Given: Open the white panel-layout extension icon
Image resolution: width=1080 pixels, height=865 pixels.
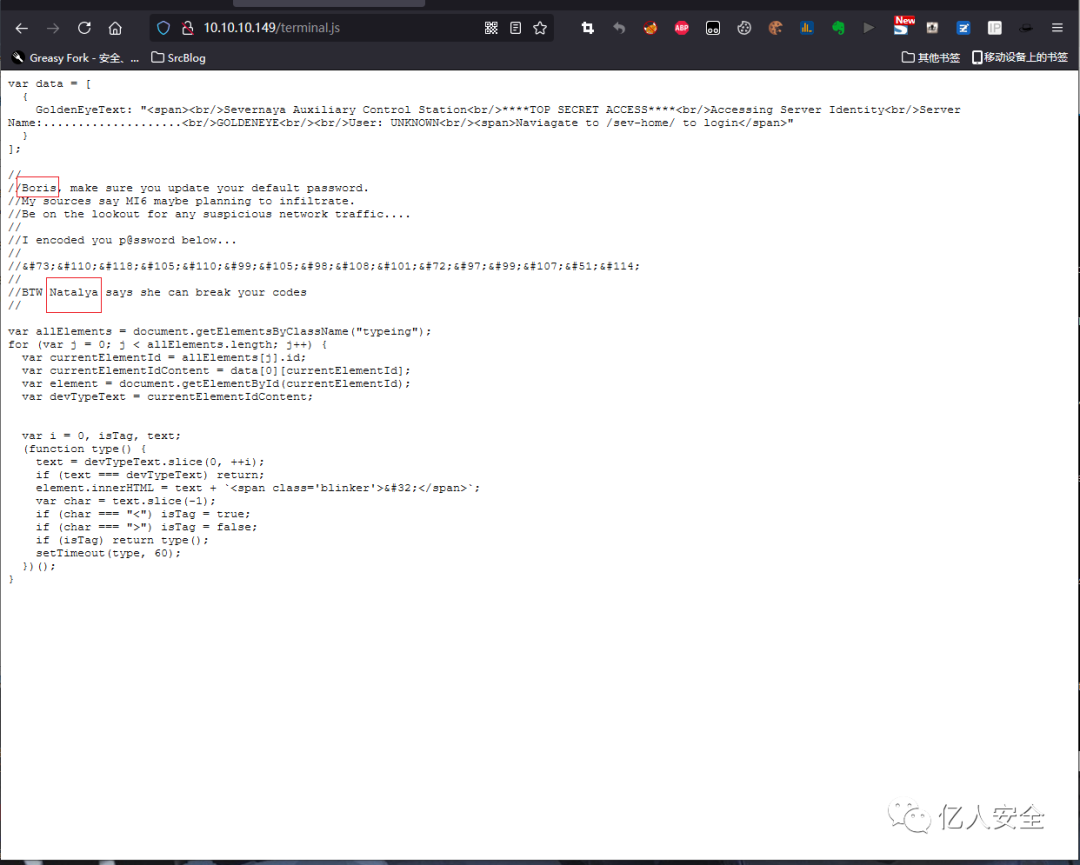Looking at the screenshot, I should (995, 28).
